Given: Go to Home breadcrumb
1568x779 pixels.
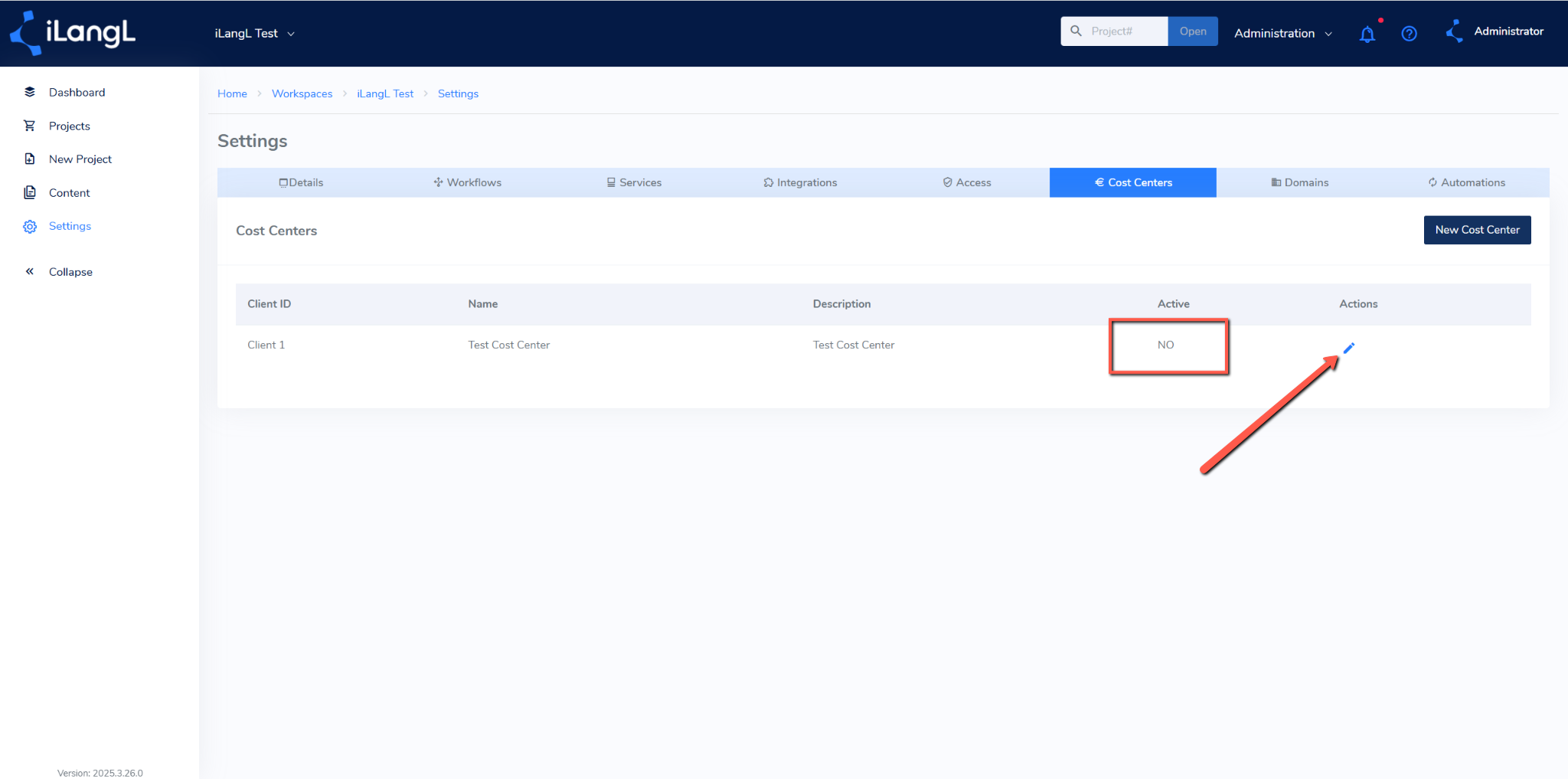Looking at the screenshot, I should 232,93.
